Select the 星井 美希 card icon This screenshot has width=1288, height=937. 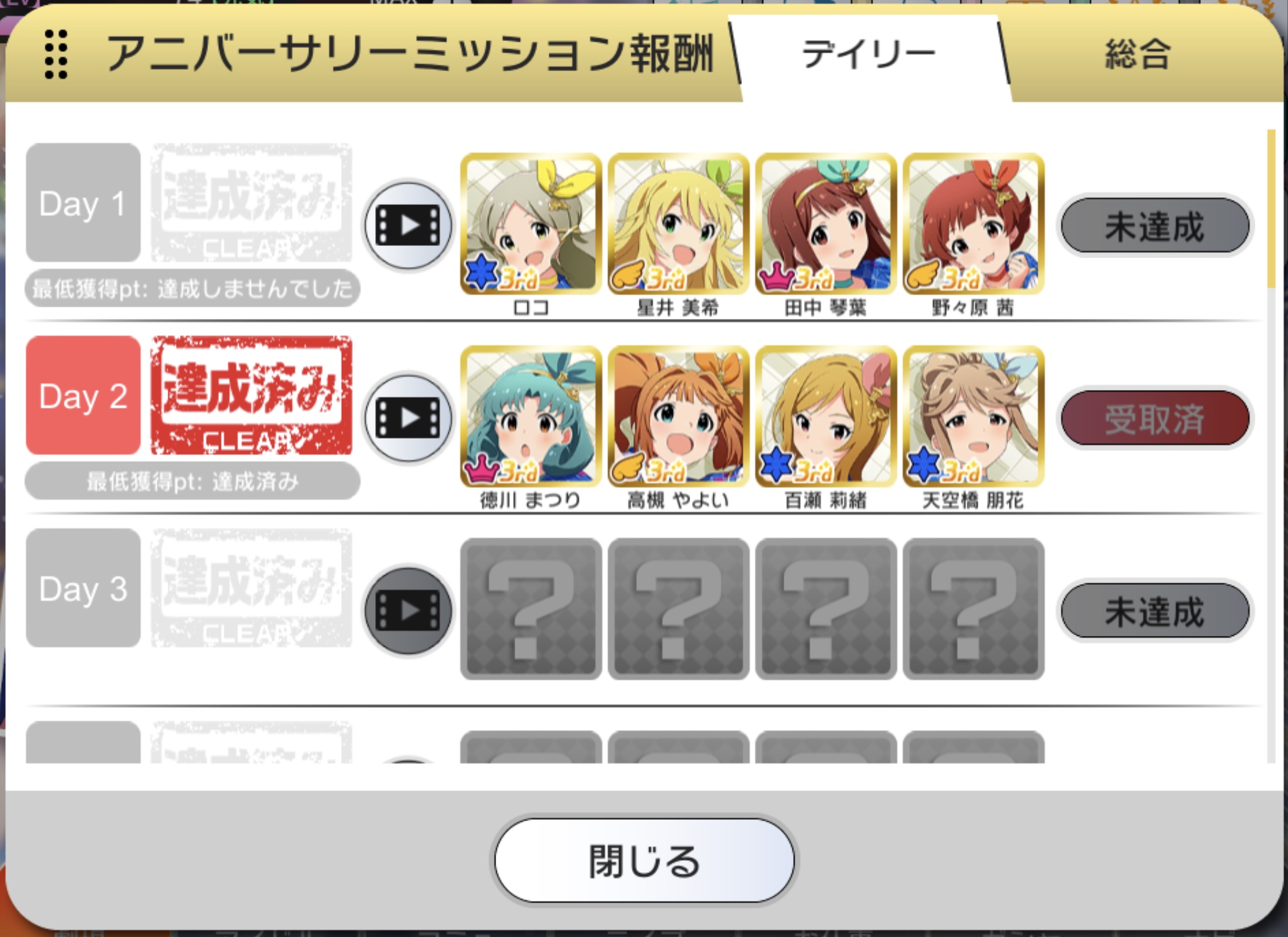tap(679, 224)
